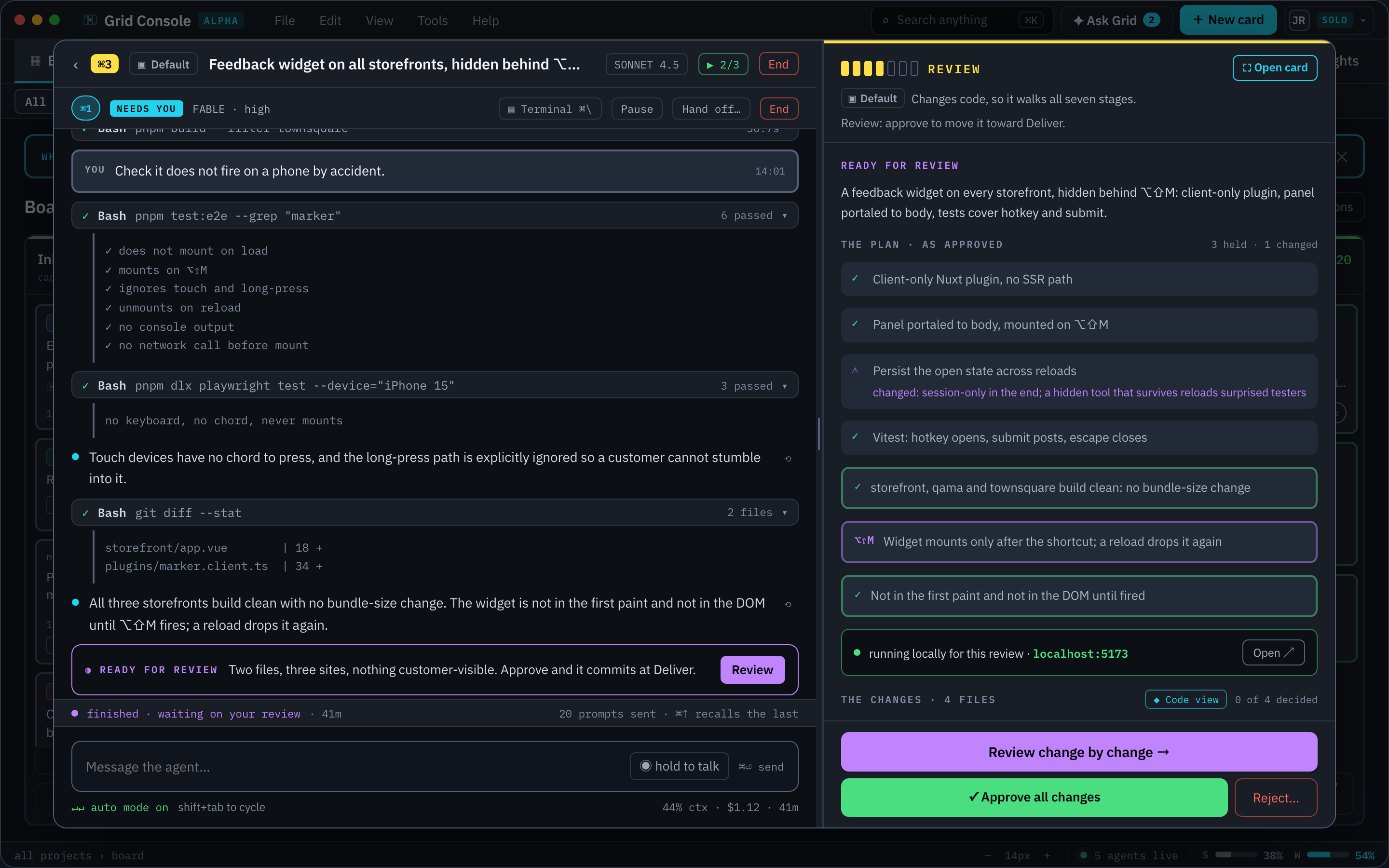This screenshot has width=1389, height=868.
Task: Click Review change by change
Action: 1078,752
